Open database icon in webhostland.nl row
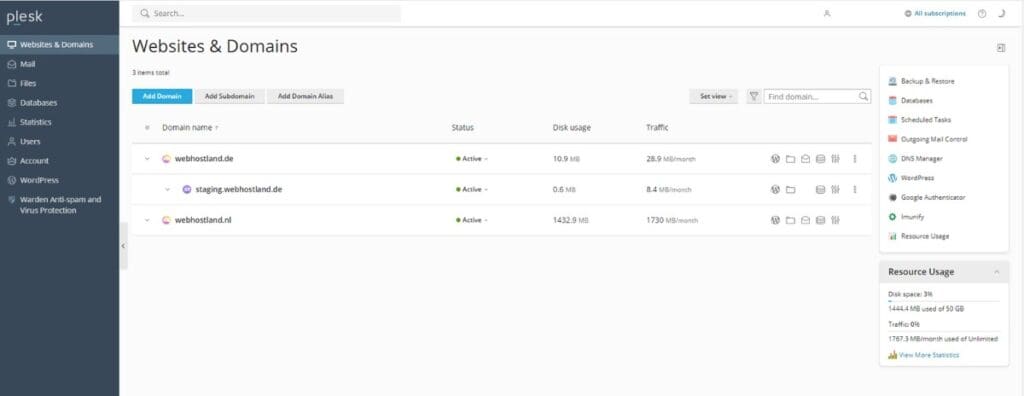 [x=820, y=220]
